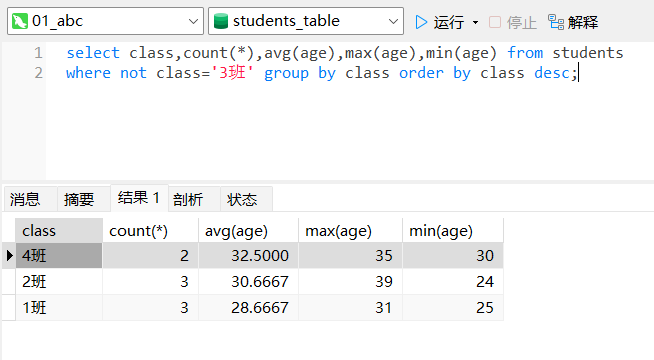654x360 pixels.
Task: Click the max age value 35
Action: (350, 255)
